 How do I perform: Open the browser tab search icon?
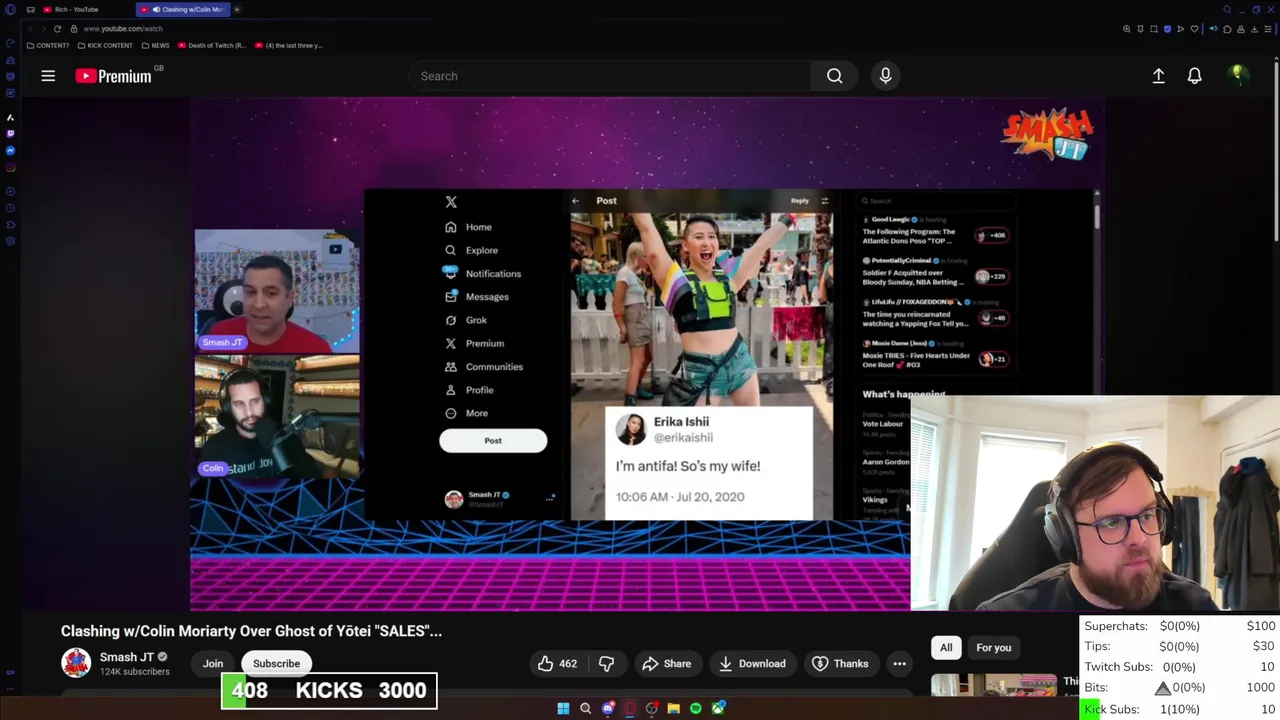1227,9
